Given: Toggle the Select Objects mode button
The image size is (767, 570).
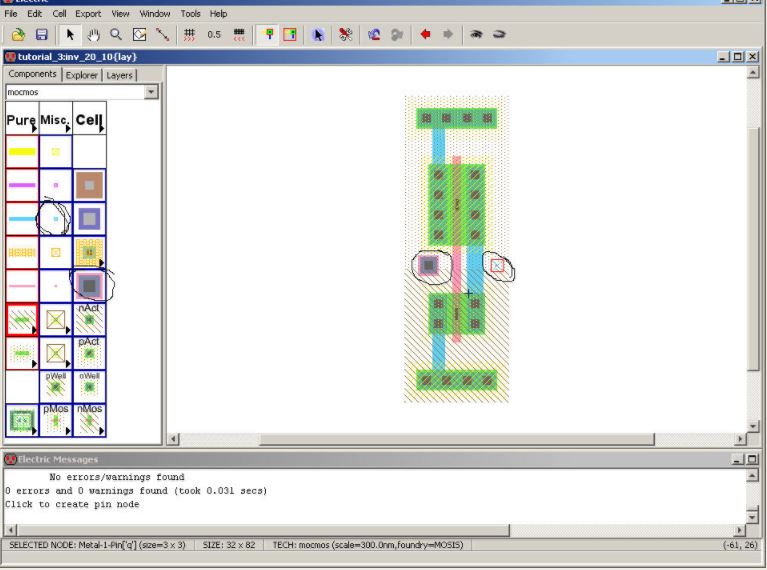Looking at the screenshot, I should pyautogui.click(x=268, y=34).
